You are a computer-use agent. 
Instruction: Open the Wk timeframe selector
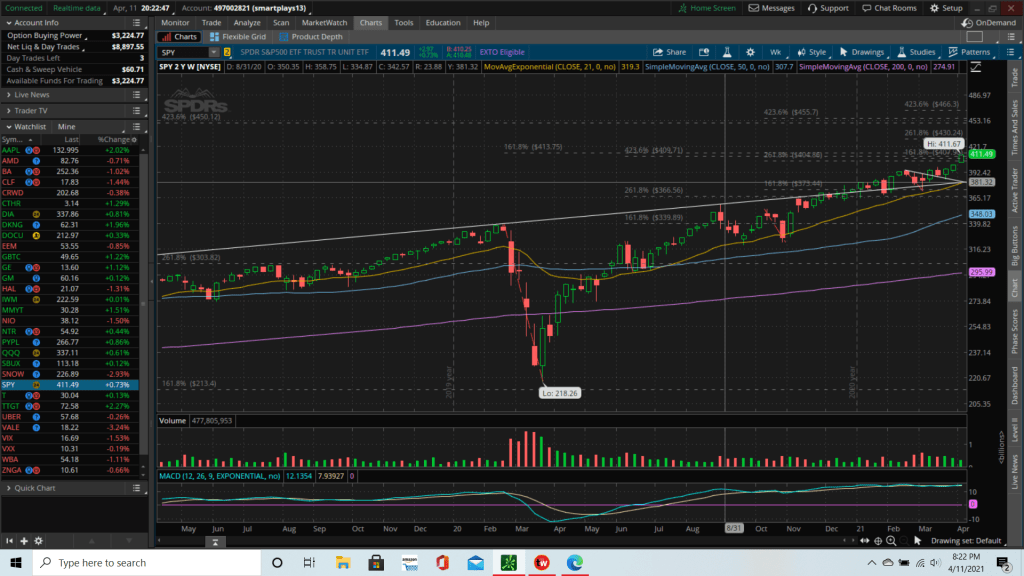click(775, 52)
